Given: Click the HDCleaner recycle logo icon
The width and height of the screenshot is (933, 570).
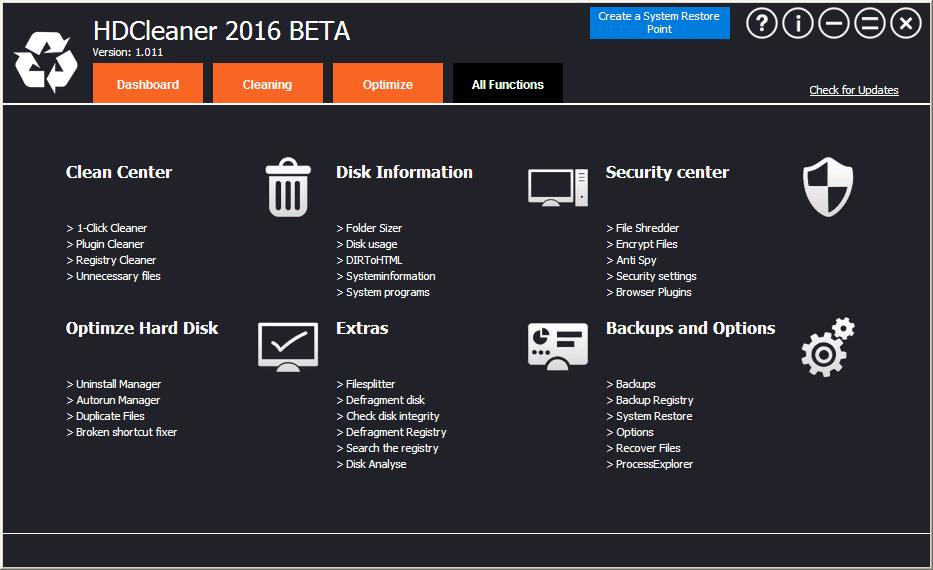Looking at the screenshot, I should coord(46,62).
